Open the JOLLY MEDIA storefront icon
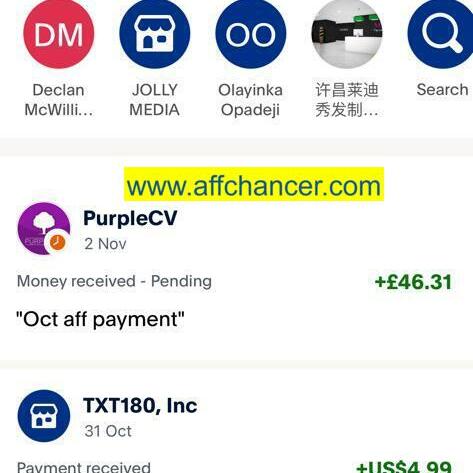473x473 pixels. click(155, 33)
